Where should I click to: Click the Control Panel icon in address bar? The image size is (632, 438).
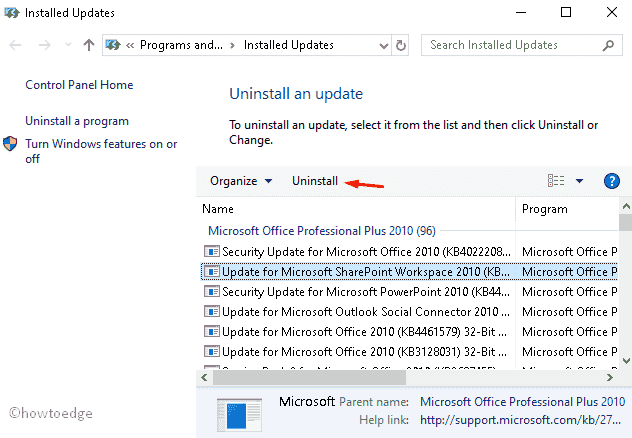(x=113, y=45)
